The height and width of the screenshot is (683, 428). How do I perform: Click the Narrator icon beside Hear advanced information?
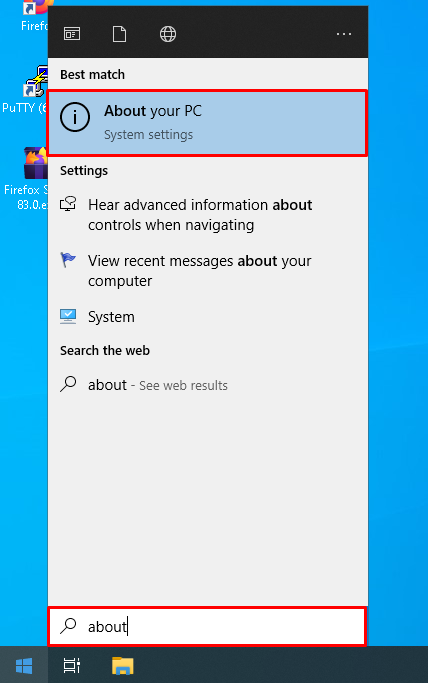click(68, 204)
